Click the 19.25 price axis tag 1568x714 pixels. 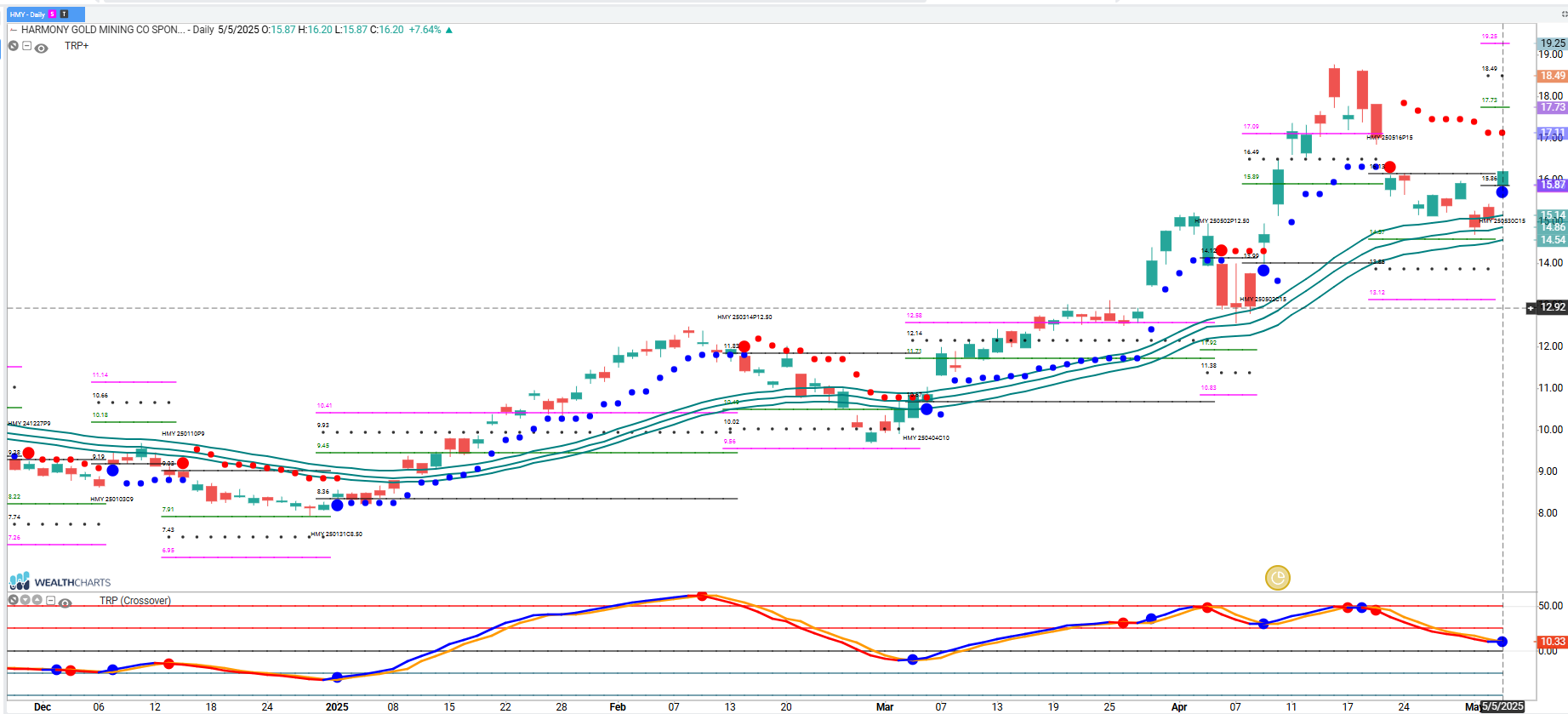coord(1553,43)
